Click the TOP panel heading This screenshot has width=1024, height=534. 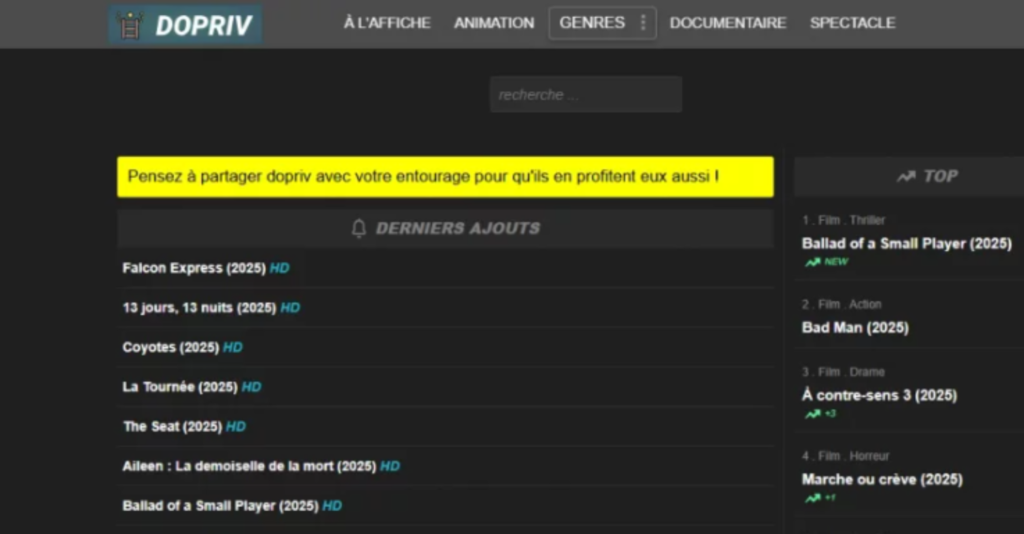click(x=940, y=176)
